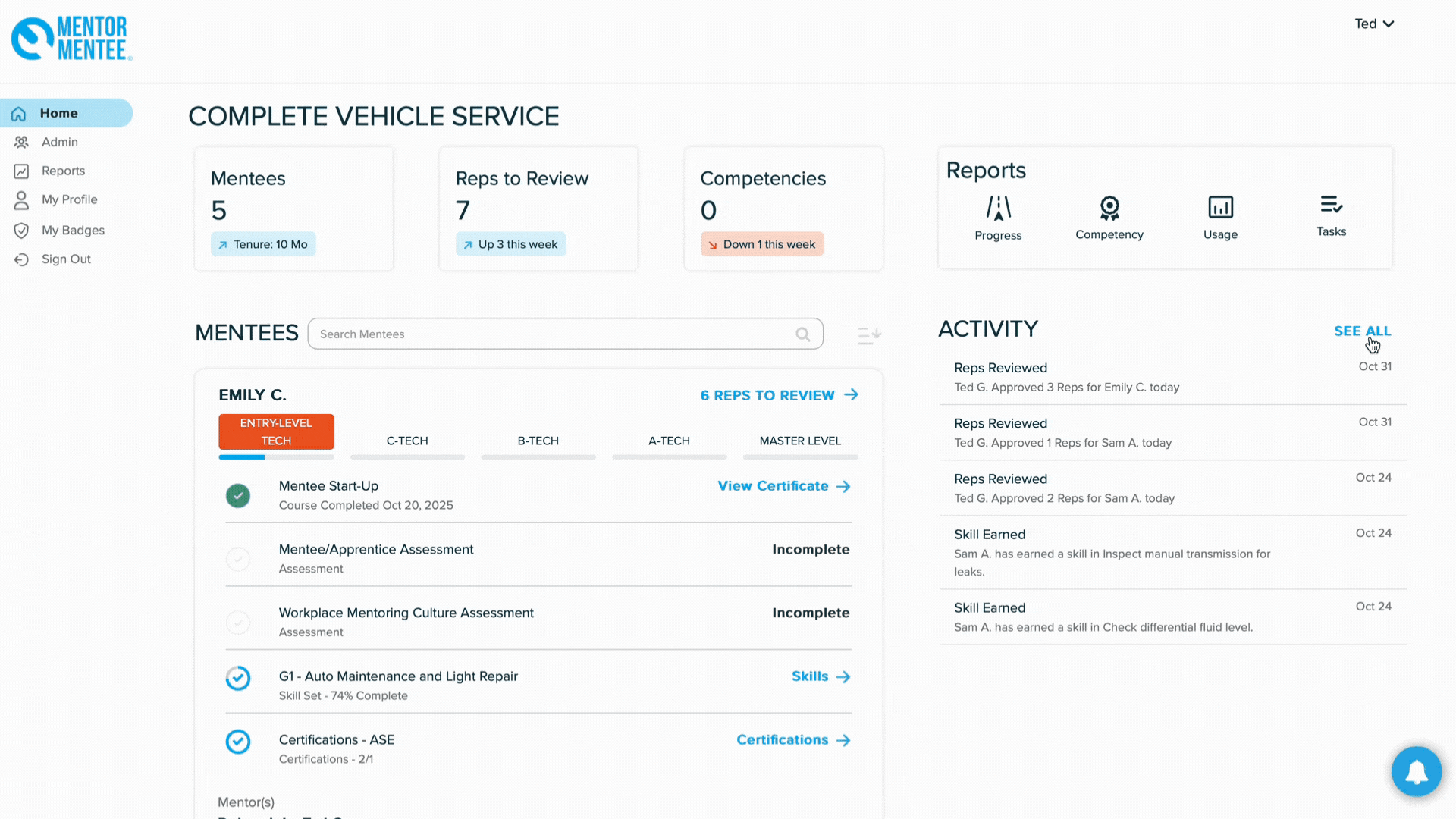Open the Progress report

(x=998, y=216)
